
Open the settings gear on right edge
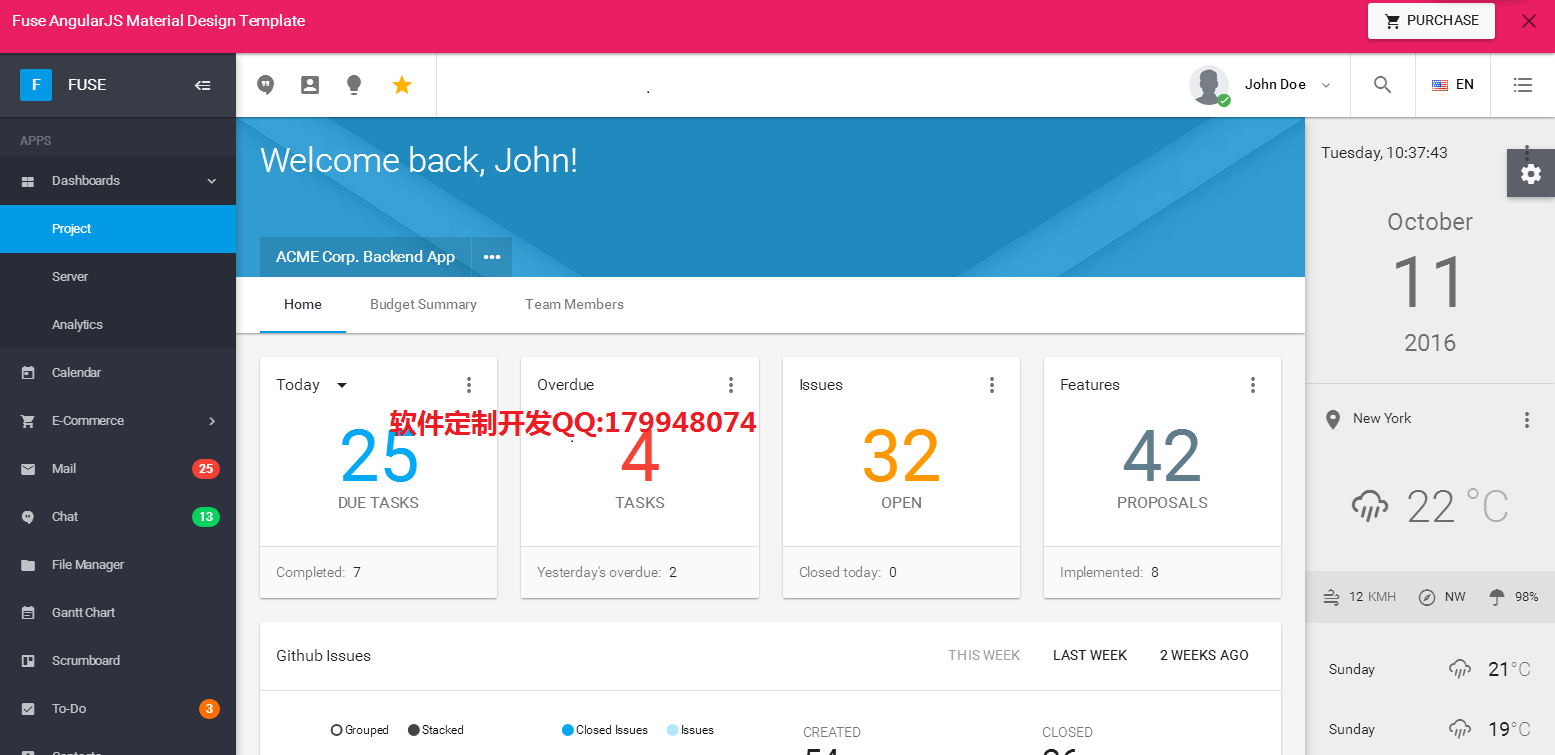click(x=1530, y=174)
